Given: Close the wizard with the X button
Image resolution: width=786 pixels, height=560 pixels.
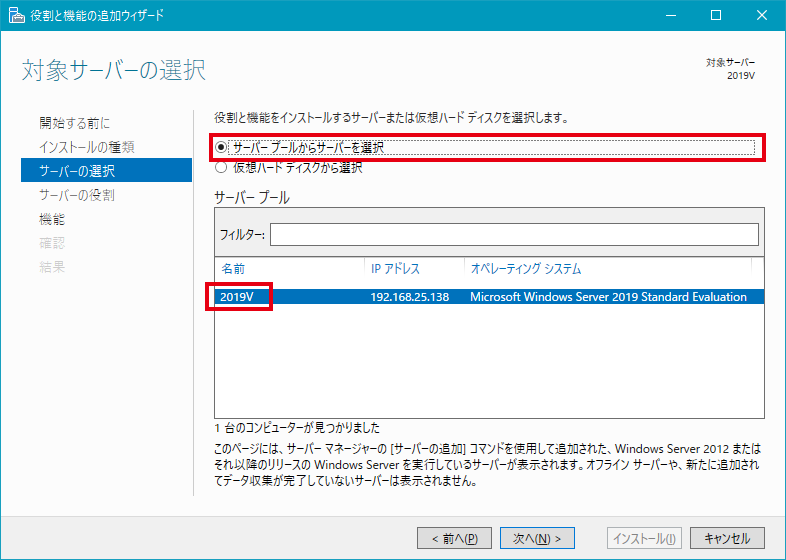Looking at the screenshot, I should pyautogui.click(x=760, y=16).
